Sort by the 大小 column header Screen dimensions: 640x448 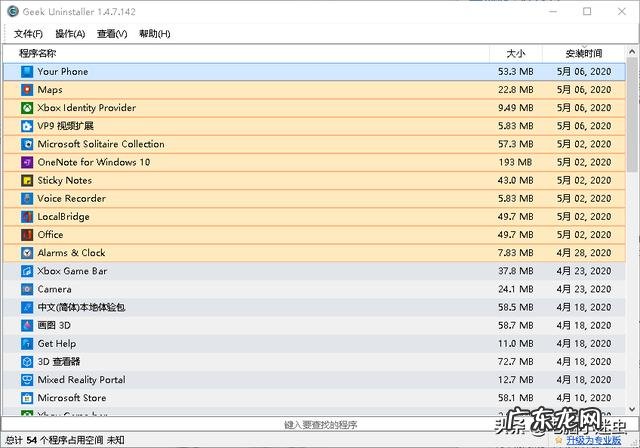[516, 53]
